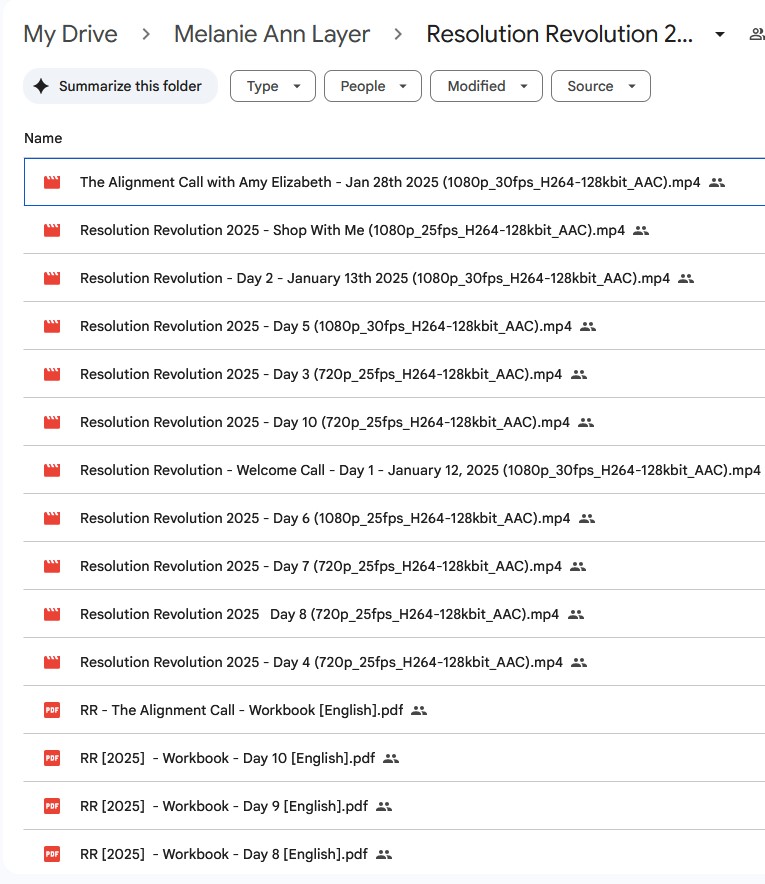Click the PDF icon for Alignment Call Workbook
The height and width of the screenshot is (884, 765).
pos(52,710)
